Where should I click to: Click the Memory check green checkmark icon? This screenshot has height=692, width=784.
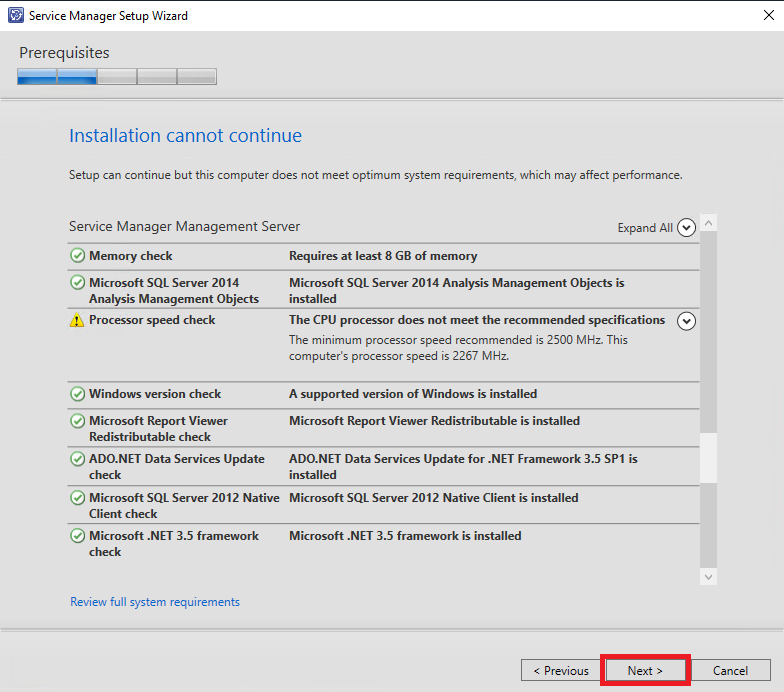tap(77, 256)
